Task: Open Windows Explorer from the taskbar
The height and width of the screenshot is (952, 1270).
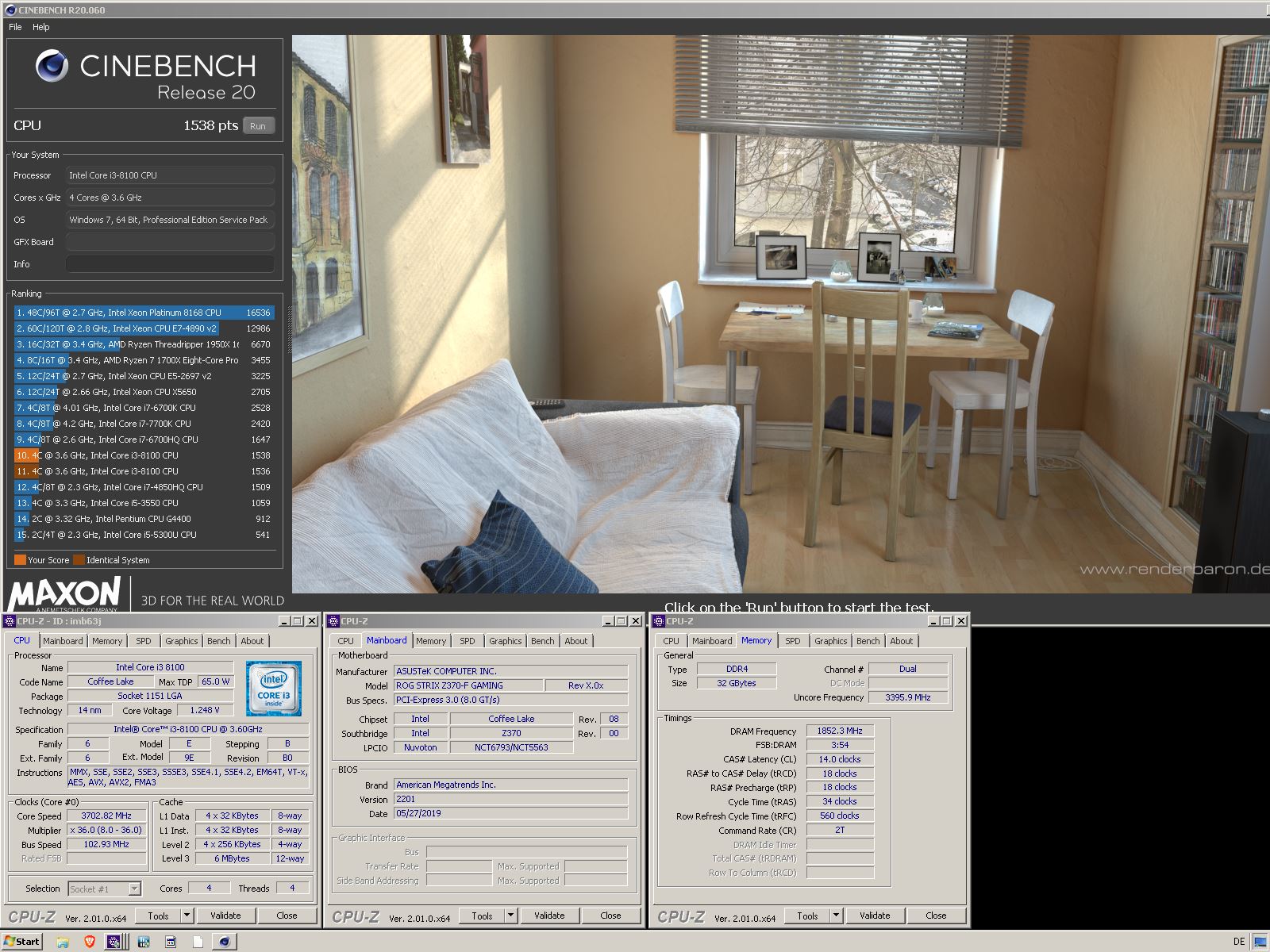Action: pos(62,942)
